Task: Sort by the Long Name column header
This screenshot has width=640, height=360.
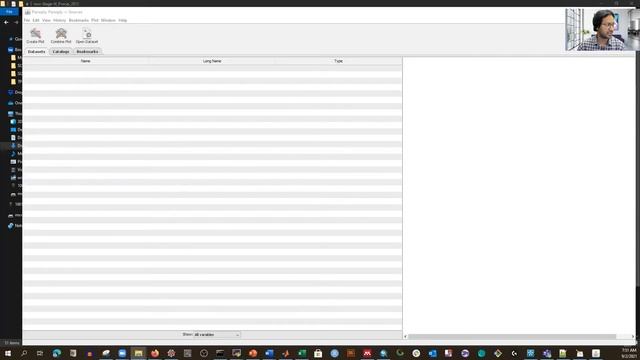Action: point(212,61)
